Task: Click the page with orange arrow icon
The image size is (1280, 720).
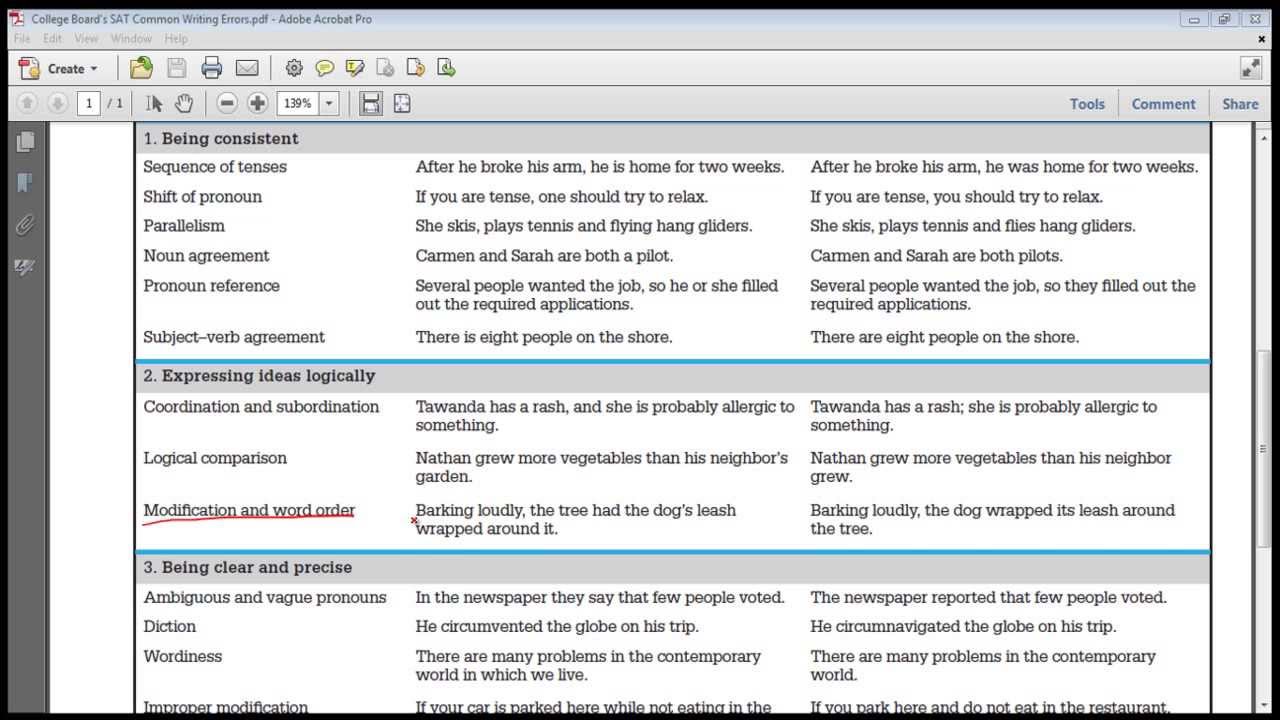Action: 416,68
